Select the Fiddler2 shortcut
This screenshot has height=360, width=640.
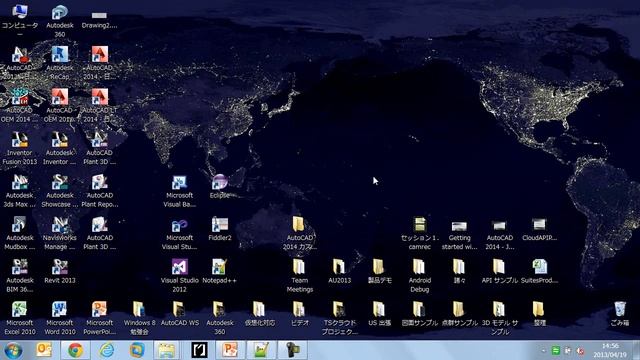(220, 229)
